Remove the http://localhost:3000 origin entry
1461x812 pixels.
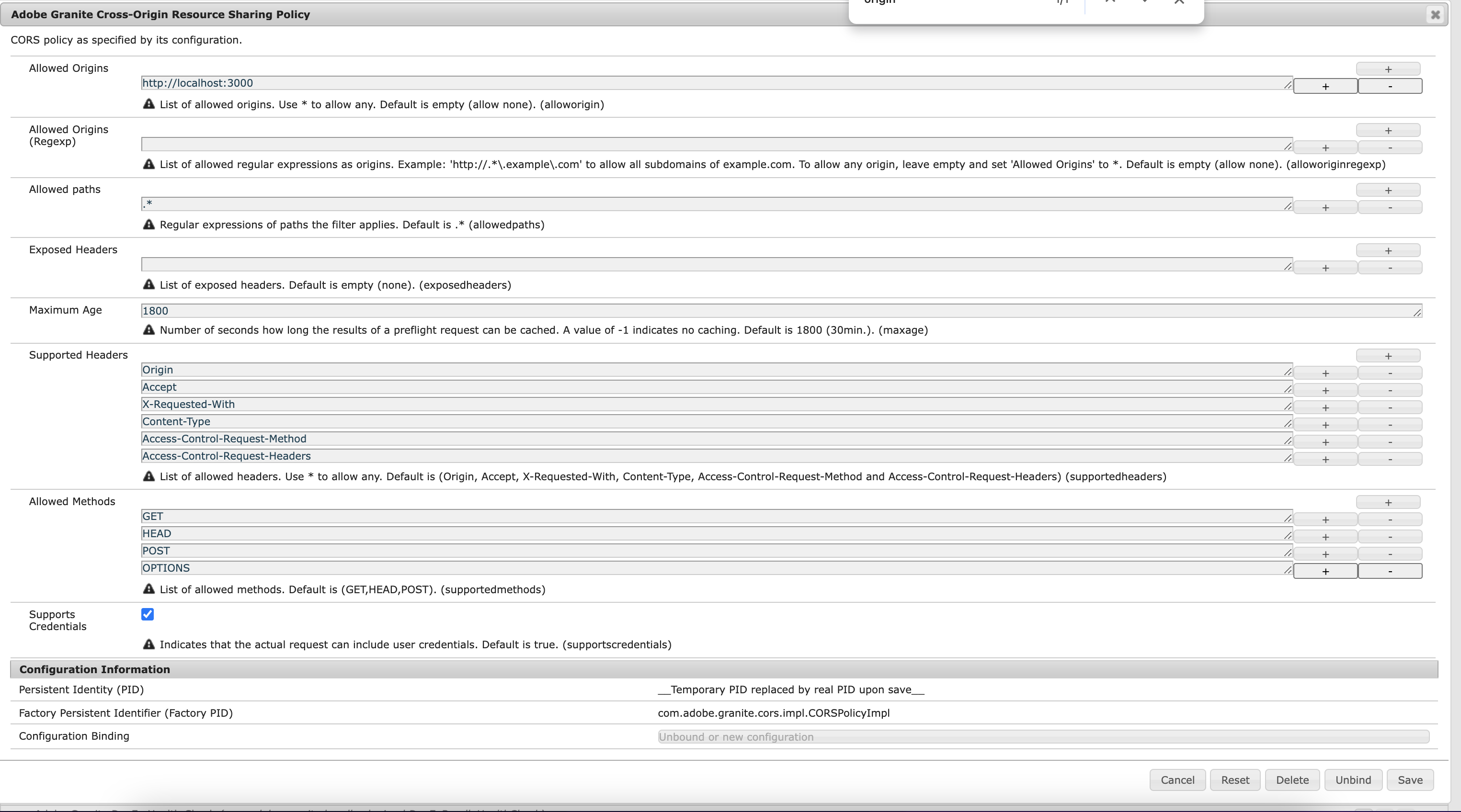click(x=1390, y=86)
